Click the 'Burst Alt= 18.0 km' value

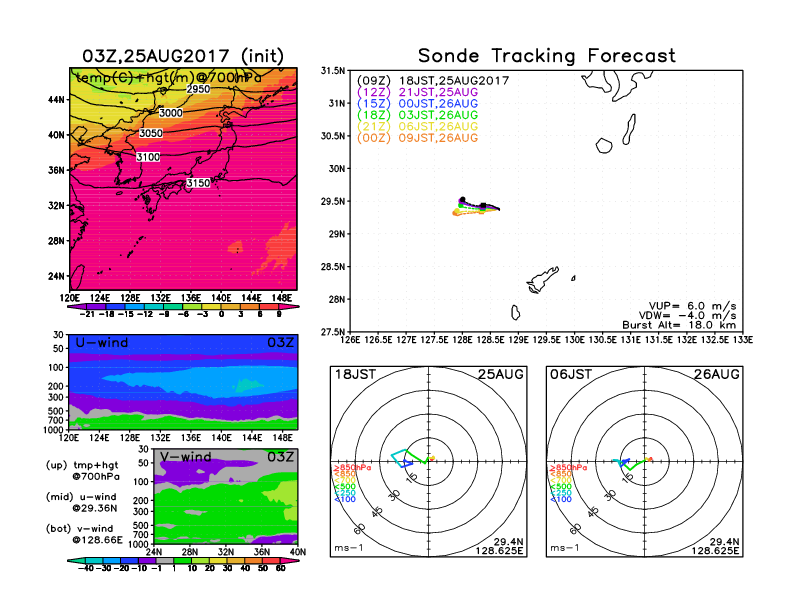pyautogui.click(x=679, y=325)
